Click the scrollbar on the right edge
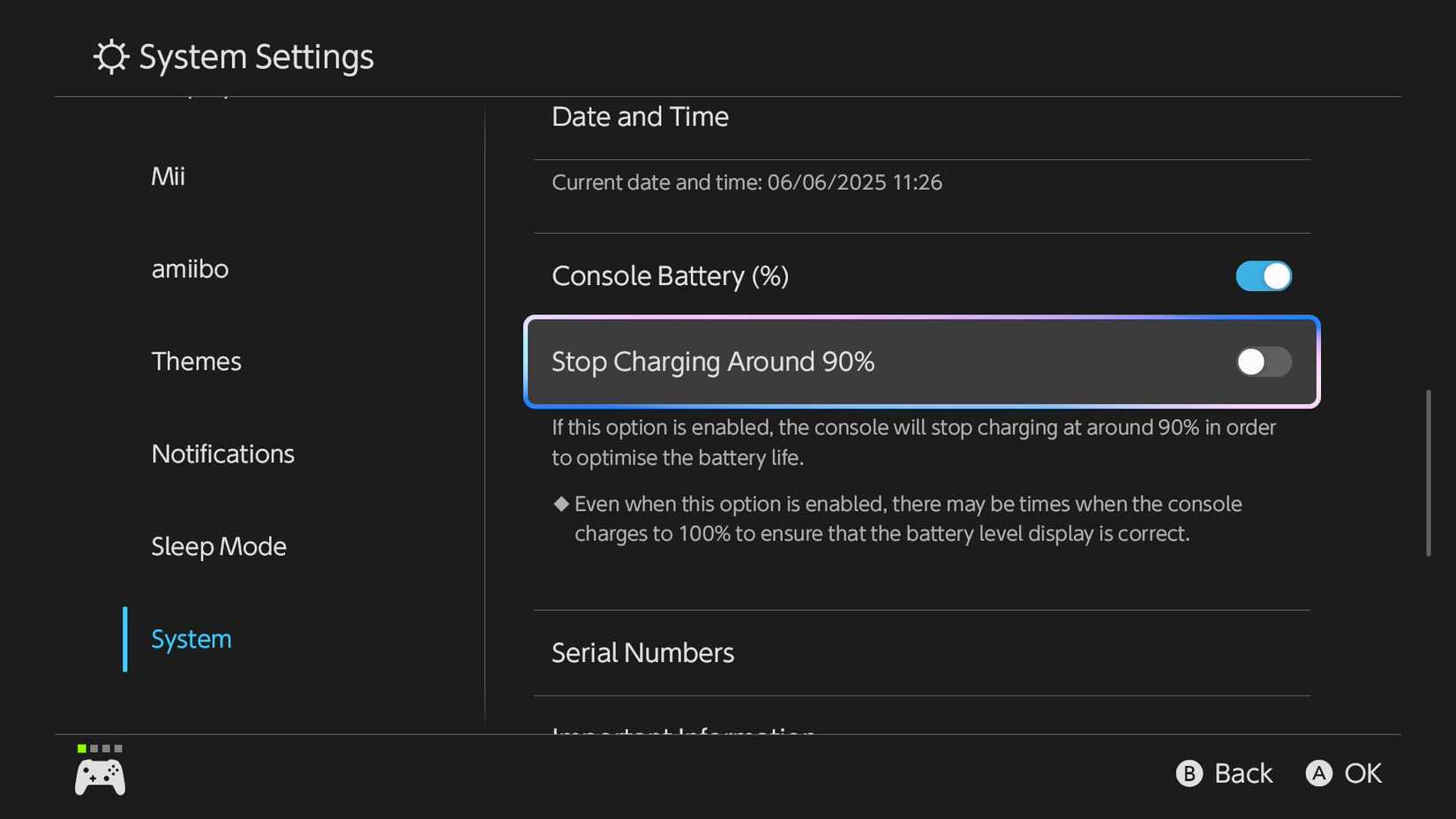This screenshot has height=819, width=1456. pyautogui.click(x=1429, y=468)
